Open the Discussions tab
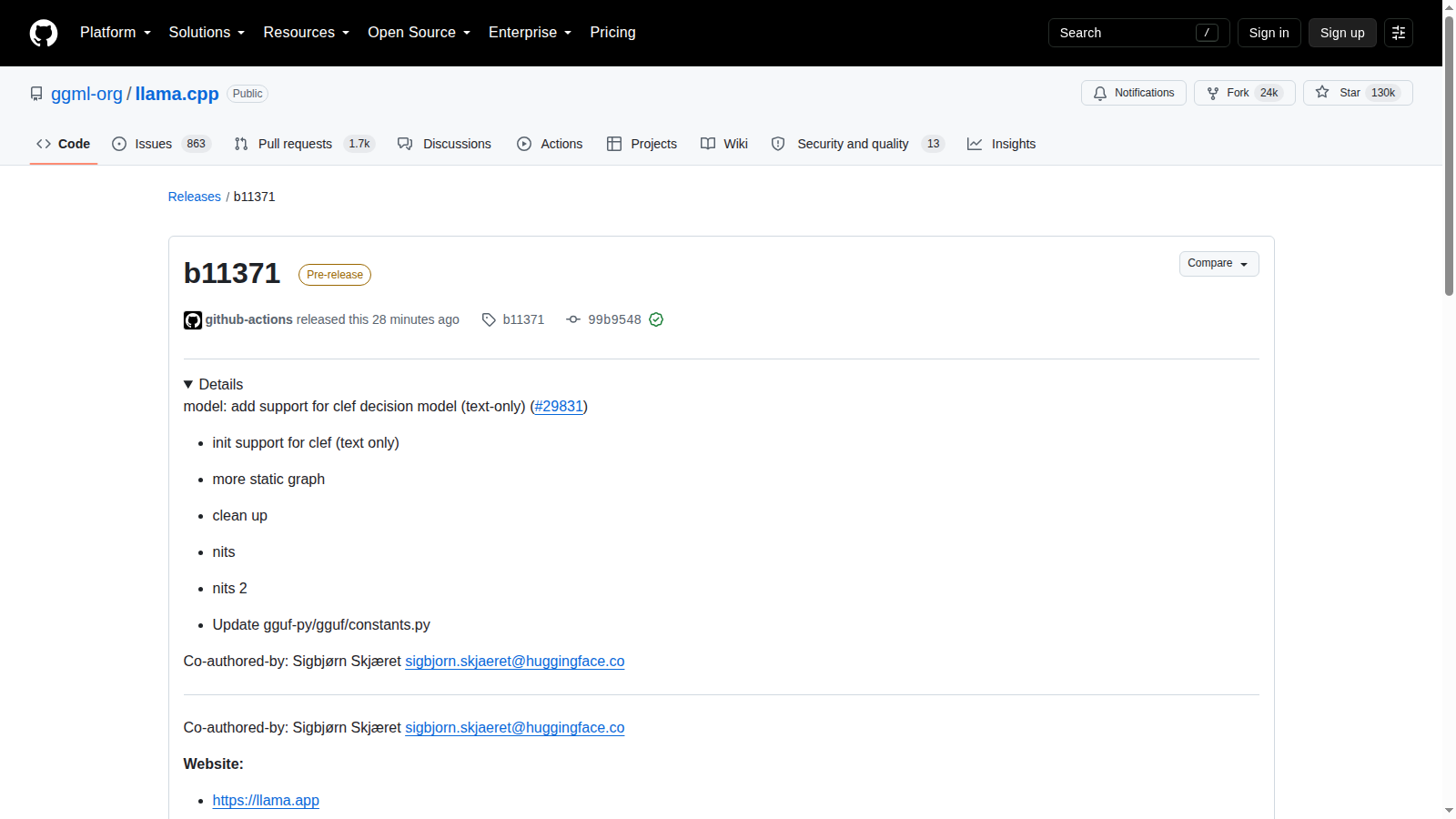 (x=444, y=144)
